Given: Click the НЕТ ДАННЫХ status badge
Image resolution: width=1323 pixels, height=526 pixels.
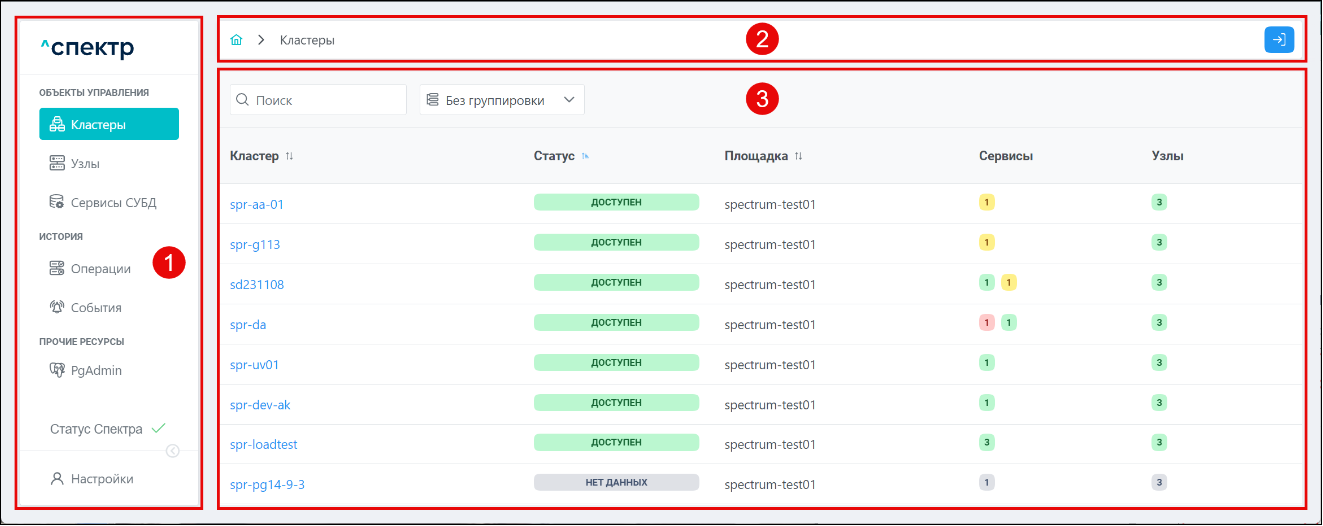Looking at the screenshot, I should [x=616, y=482].
